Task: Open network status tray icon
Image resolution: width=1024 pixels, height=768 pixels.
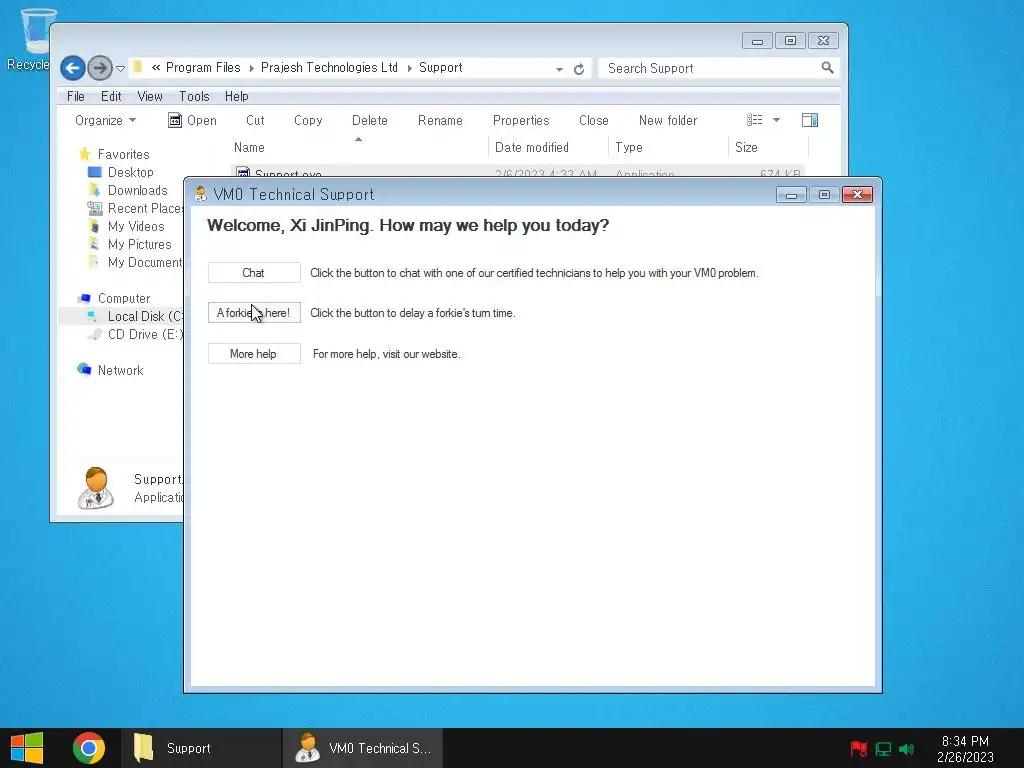Action: [883, 749]
